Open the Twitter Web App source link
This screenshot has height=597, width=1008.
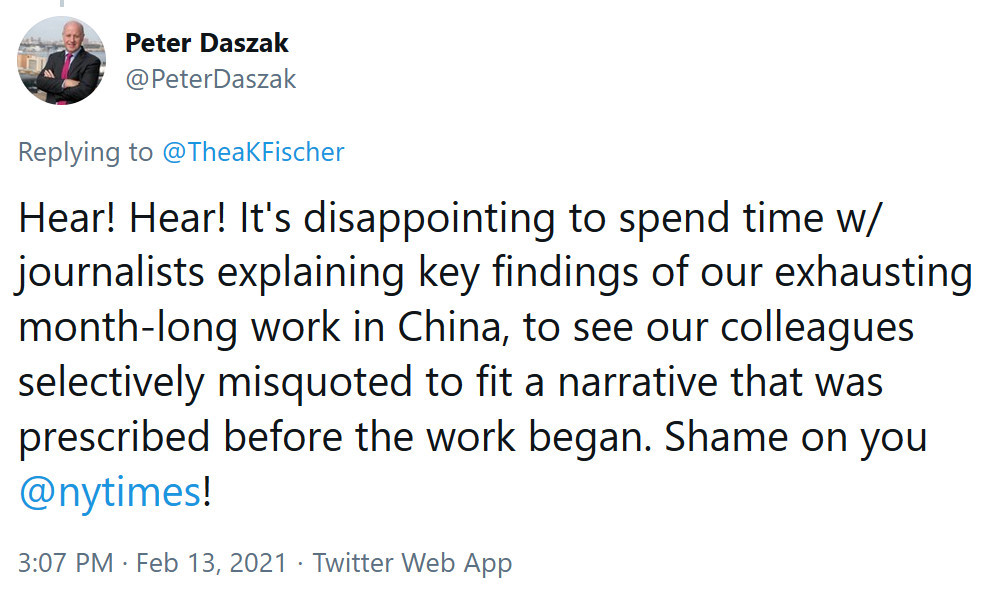click(x=412, y=562)
